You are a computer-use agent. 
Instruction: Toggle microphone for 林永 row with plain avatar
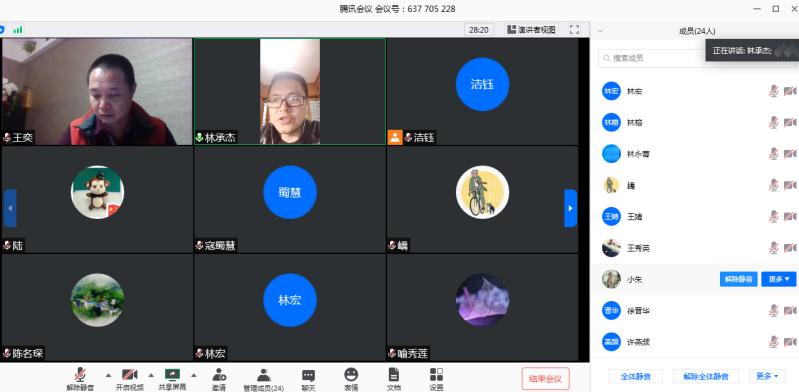774,154
